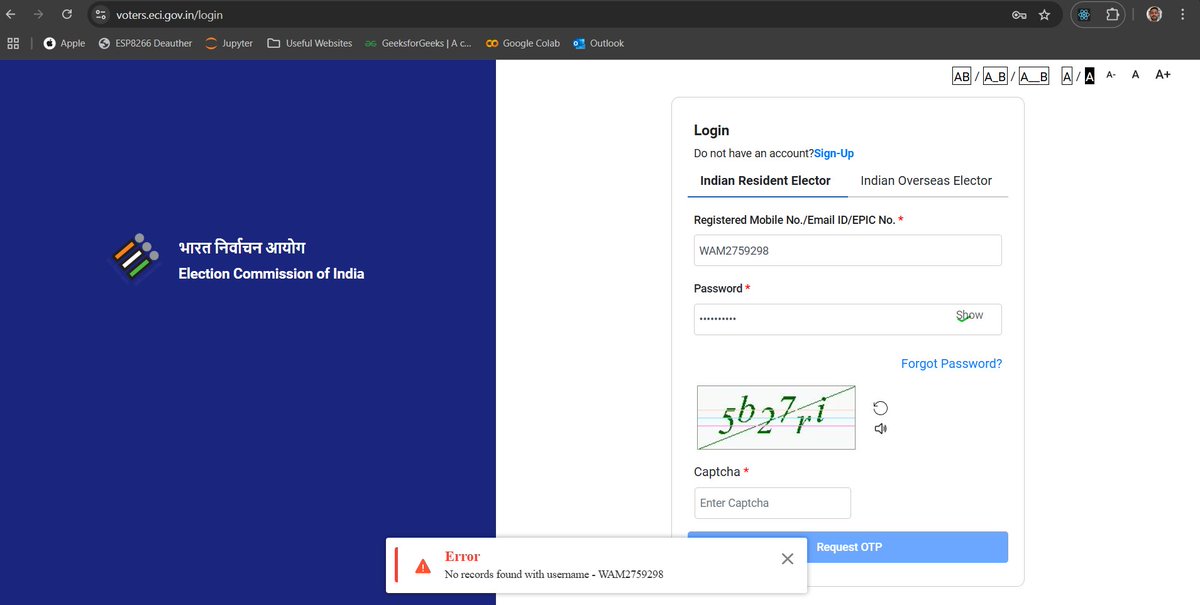Play the captcha audio with the speaker icon
This screenshot has height=605, width=1200.
(880, 429)
